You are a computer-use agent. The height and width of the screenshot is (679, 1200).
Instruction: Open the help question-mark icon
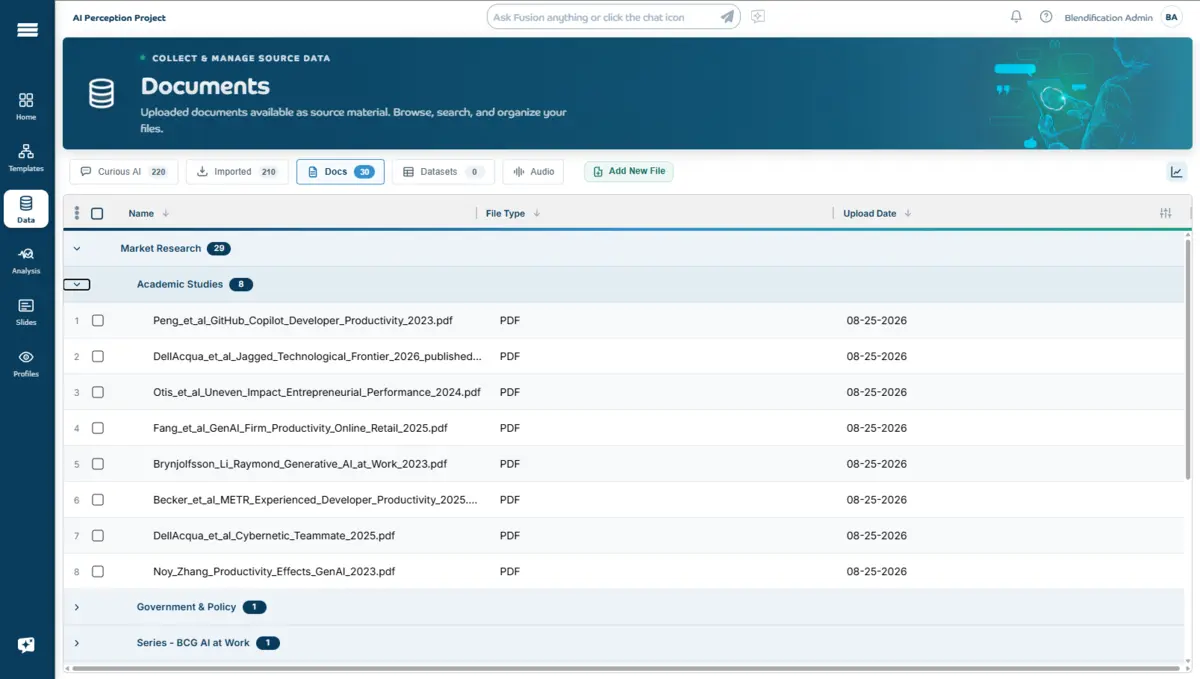[x=1046, y=17]
